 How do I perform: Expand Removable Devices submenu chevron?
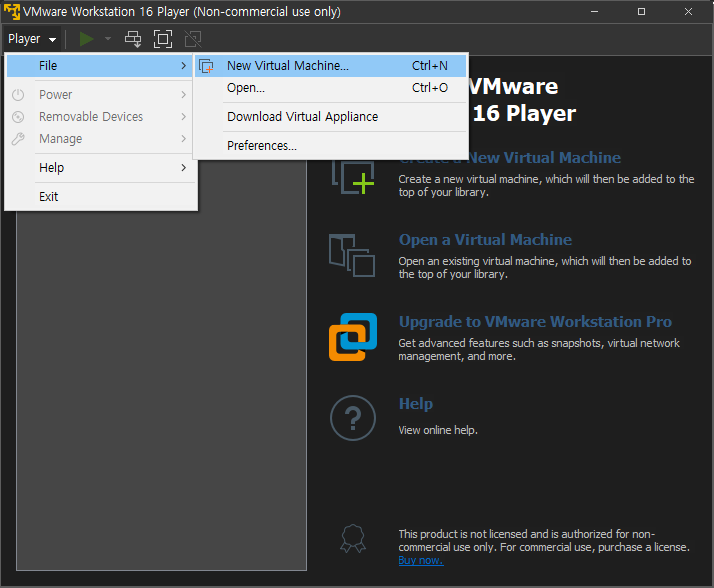point(184,117)
